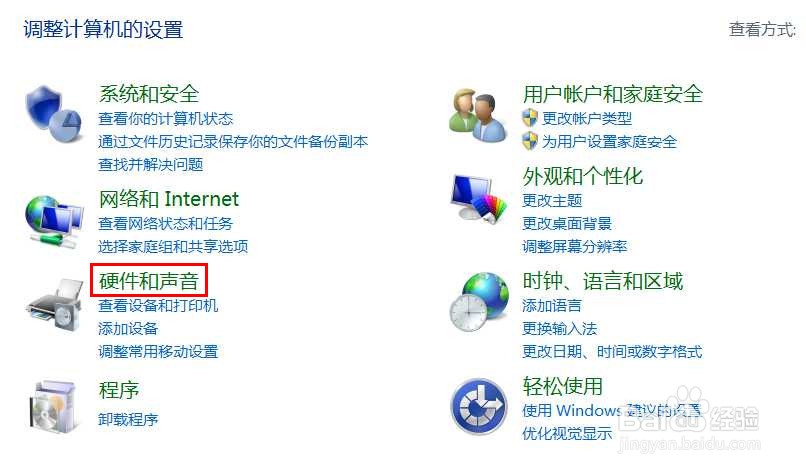Click the System and Security shield icon

tap(54, 114)
